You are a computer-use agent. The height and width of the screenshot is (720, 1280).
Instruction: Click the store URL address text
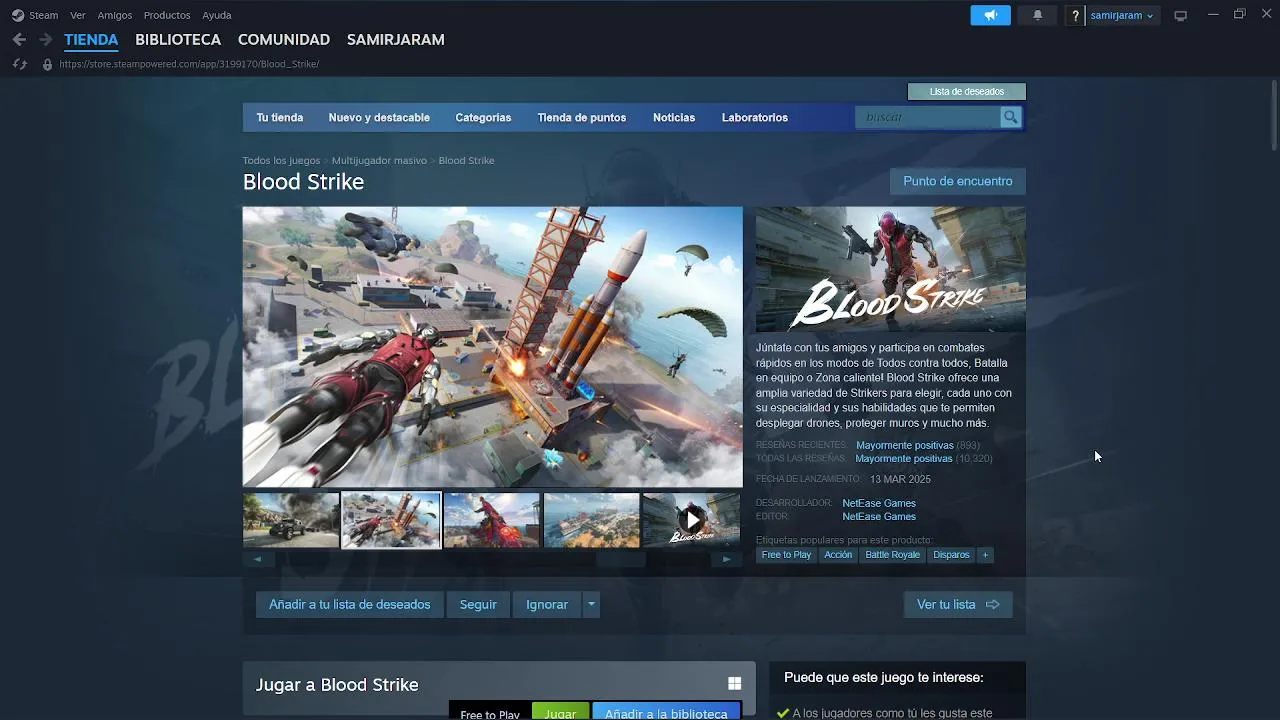point(189,64)
